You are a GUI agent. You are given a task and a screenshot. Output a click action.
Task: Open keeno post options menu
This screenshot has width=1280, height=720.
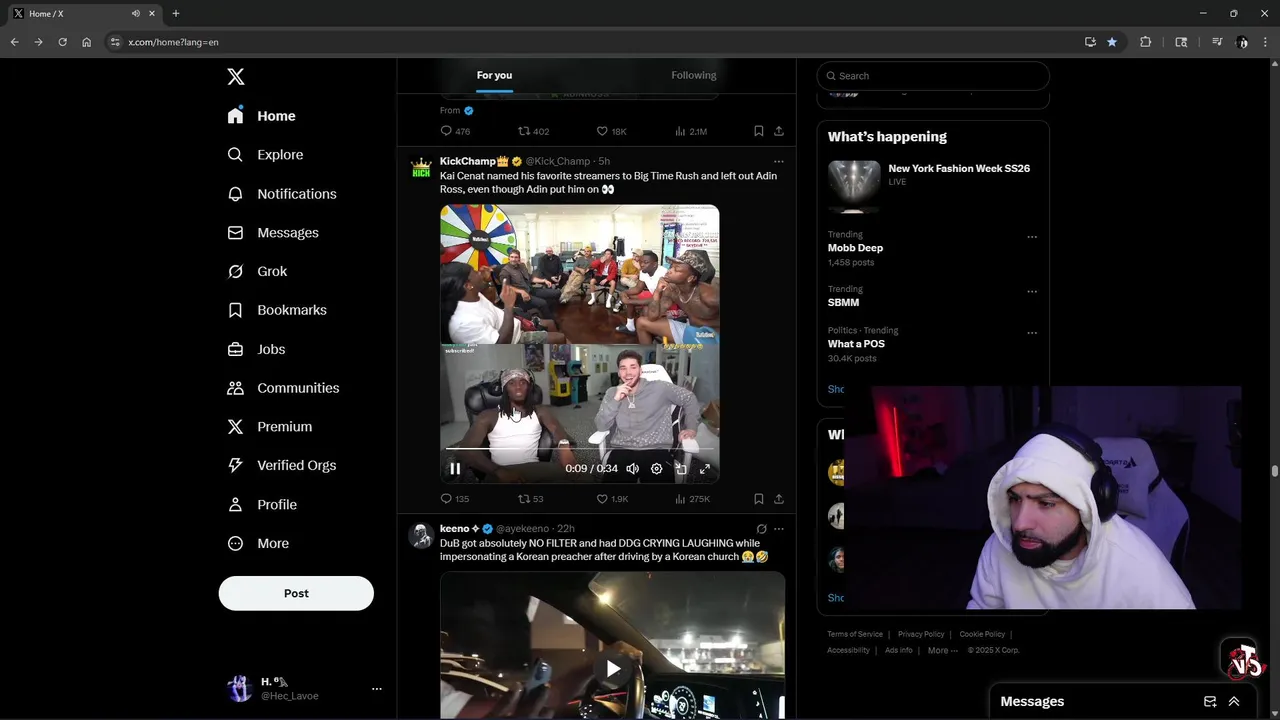click(x=779, y=529)
